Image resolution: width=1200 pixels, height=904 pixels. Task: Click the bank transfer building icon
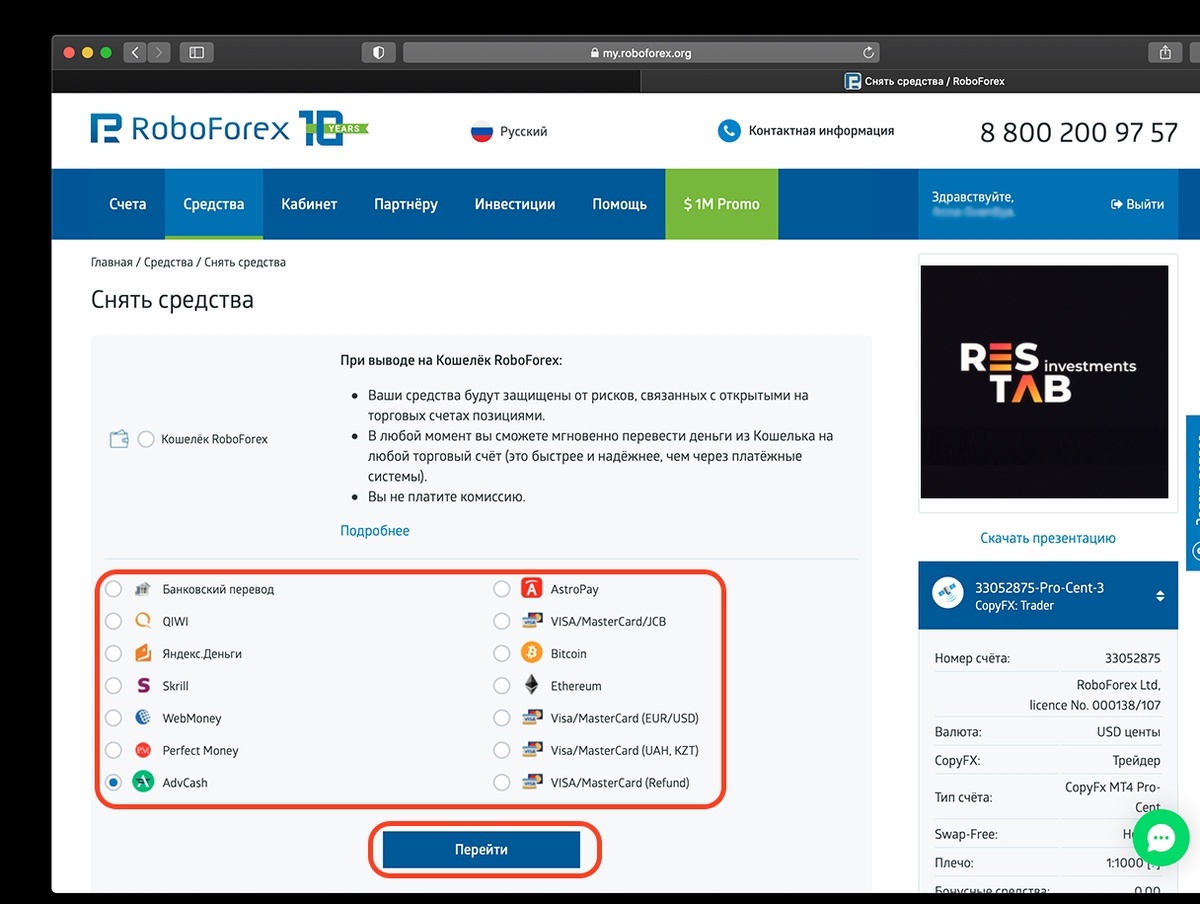pyautogui.click(x=143, y=589)
